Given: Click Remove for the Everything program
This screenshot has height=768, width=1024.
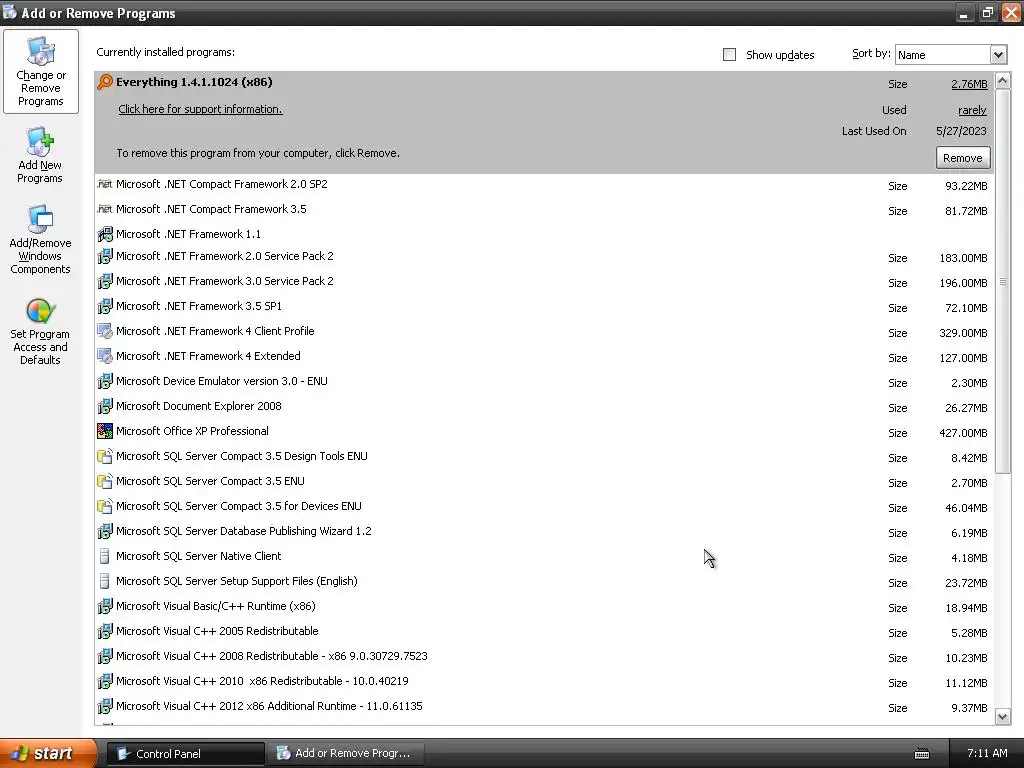Looking at the screenshot, I should [x=963, y=158].
